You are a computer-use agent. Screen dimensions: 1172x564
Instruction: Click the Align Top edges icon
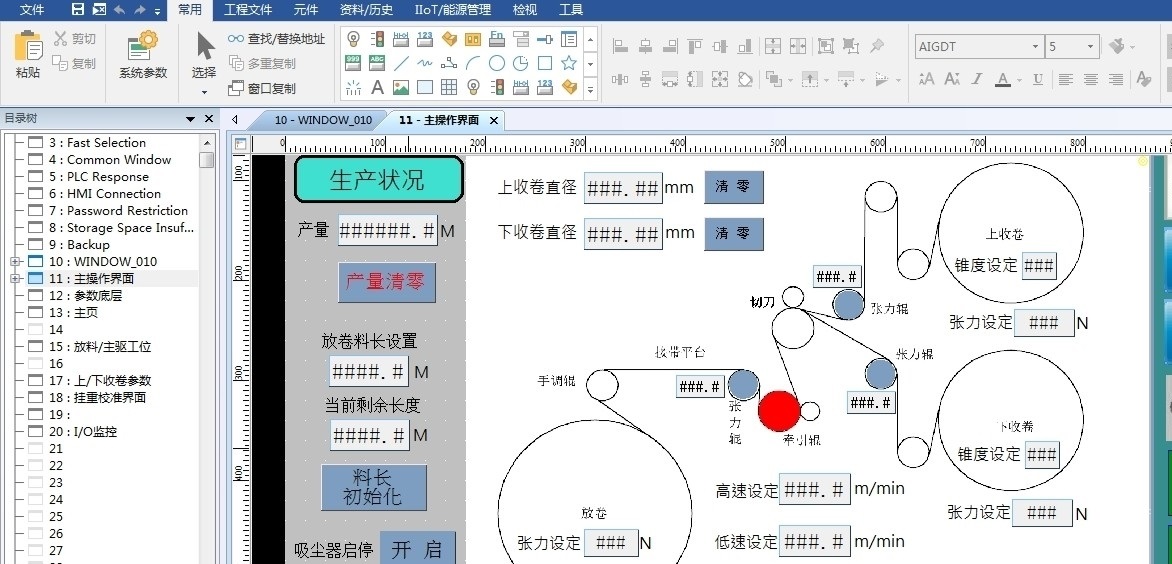tap(695, 46)
